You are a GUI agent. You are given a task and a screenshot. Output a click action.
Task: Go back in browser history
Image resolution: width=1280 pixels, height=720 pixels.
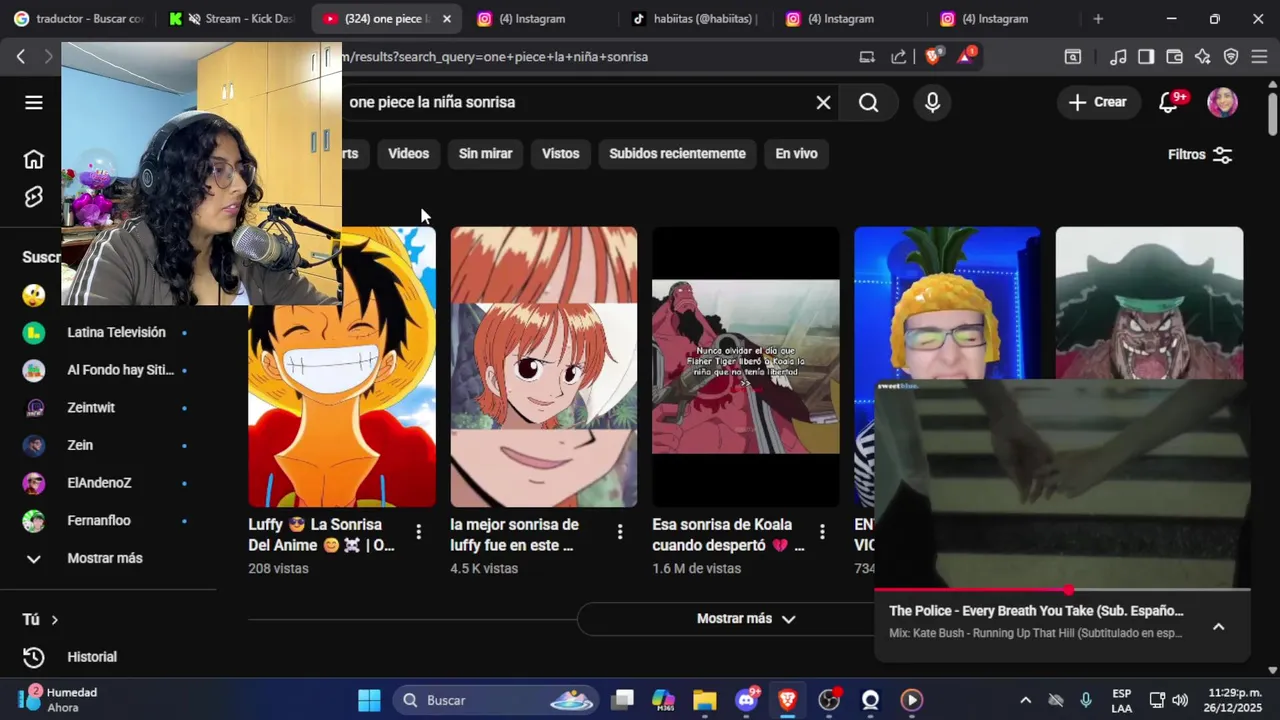(x=21, y=57)
